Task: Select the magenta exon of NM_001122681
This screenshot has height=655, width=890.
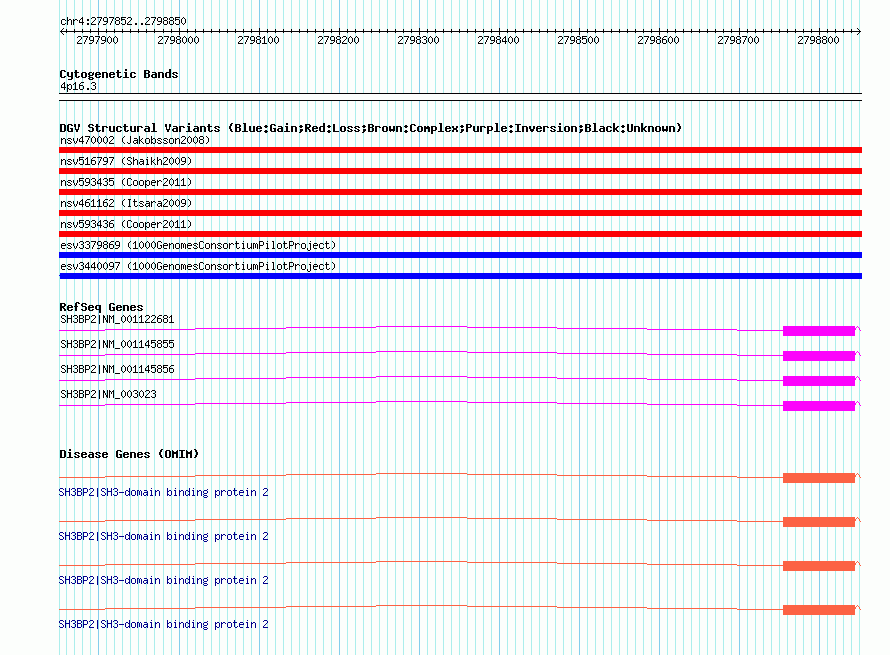Action: [x=818, y=331]
